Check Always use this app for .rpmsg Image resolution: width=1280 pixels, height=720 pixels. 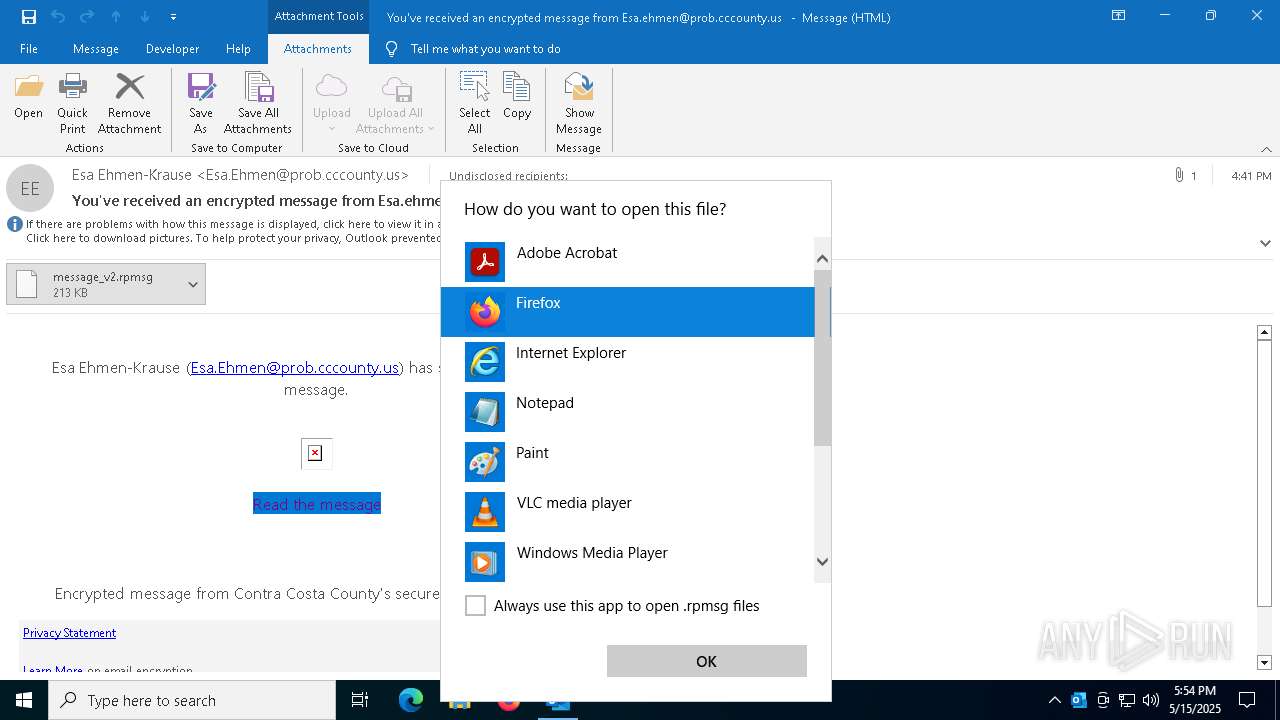(475, 606)
